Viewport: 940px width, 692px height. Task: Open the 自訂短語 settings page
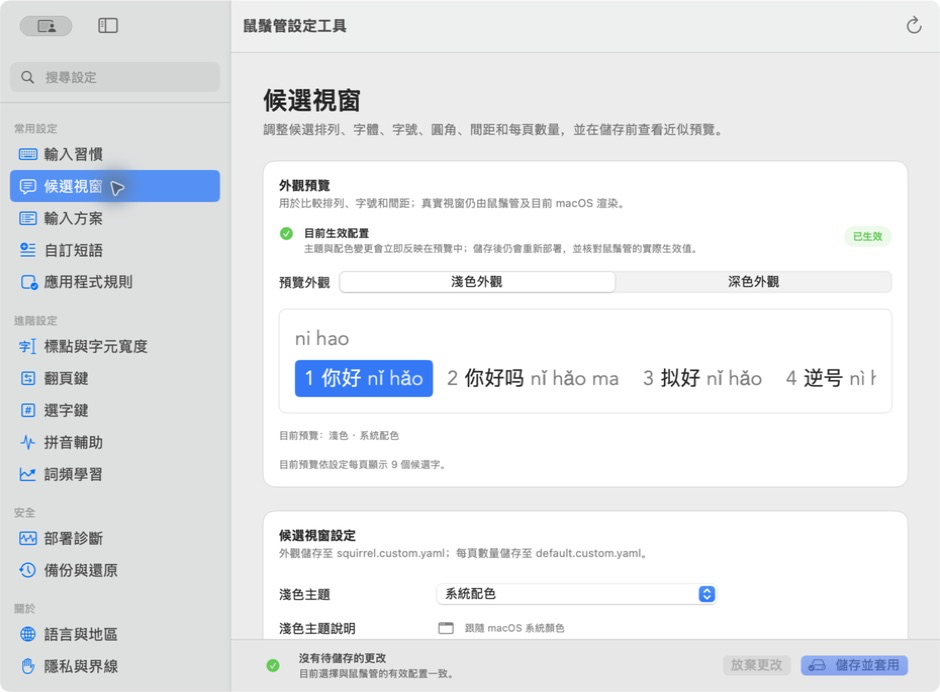(x=115, y=250)
